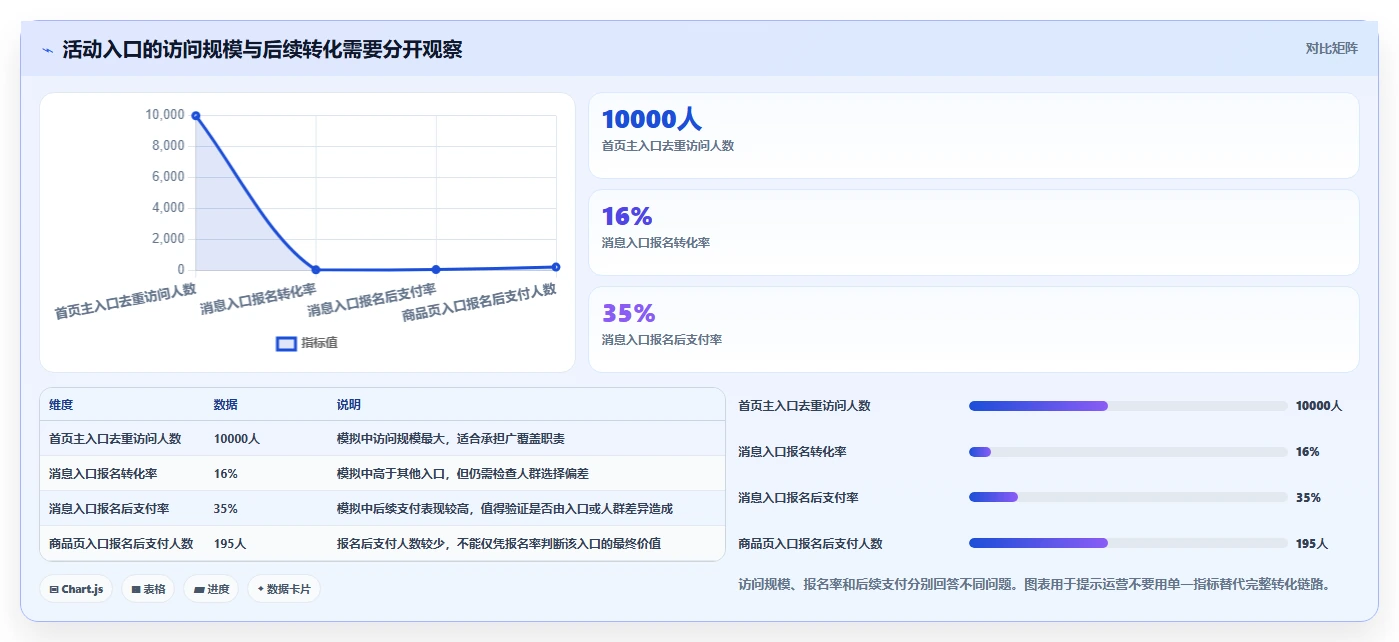
Task: Click the blue 指标值 legend color box
Action: [286, 343]
